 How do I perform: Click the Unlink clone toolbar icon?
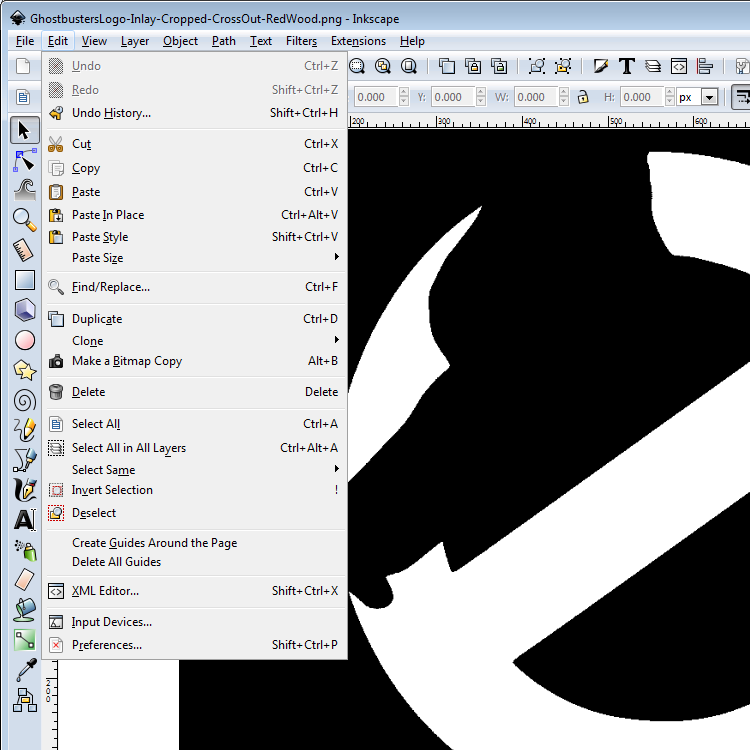point(499,66)
